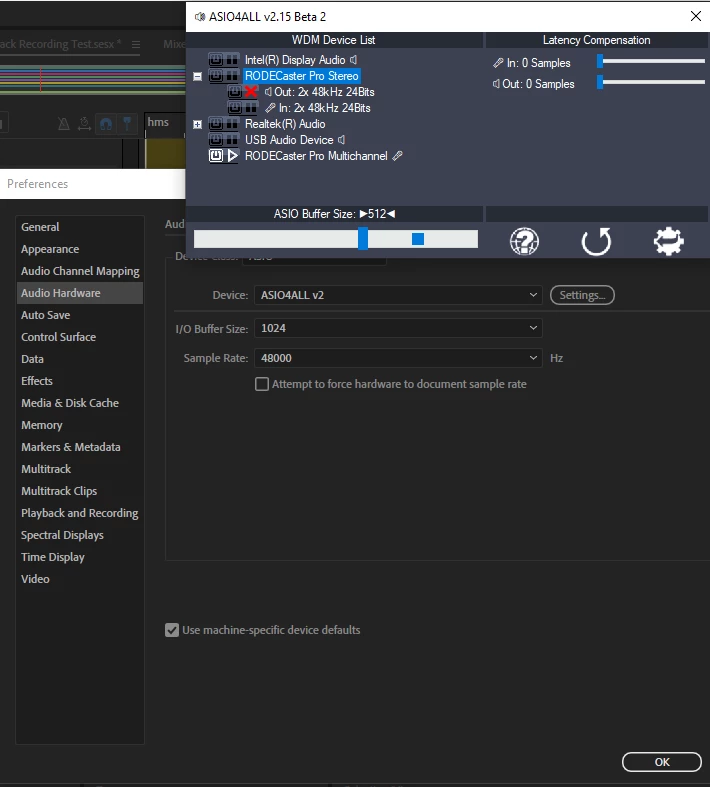Collapse the RODECaster Pro Stereo tree node
The height and width of the screenshot is (787, 710).
(198, 76)
